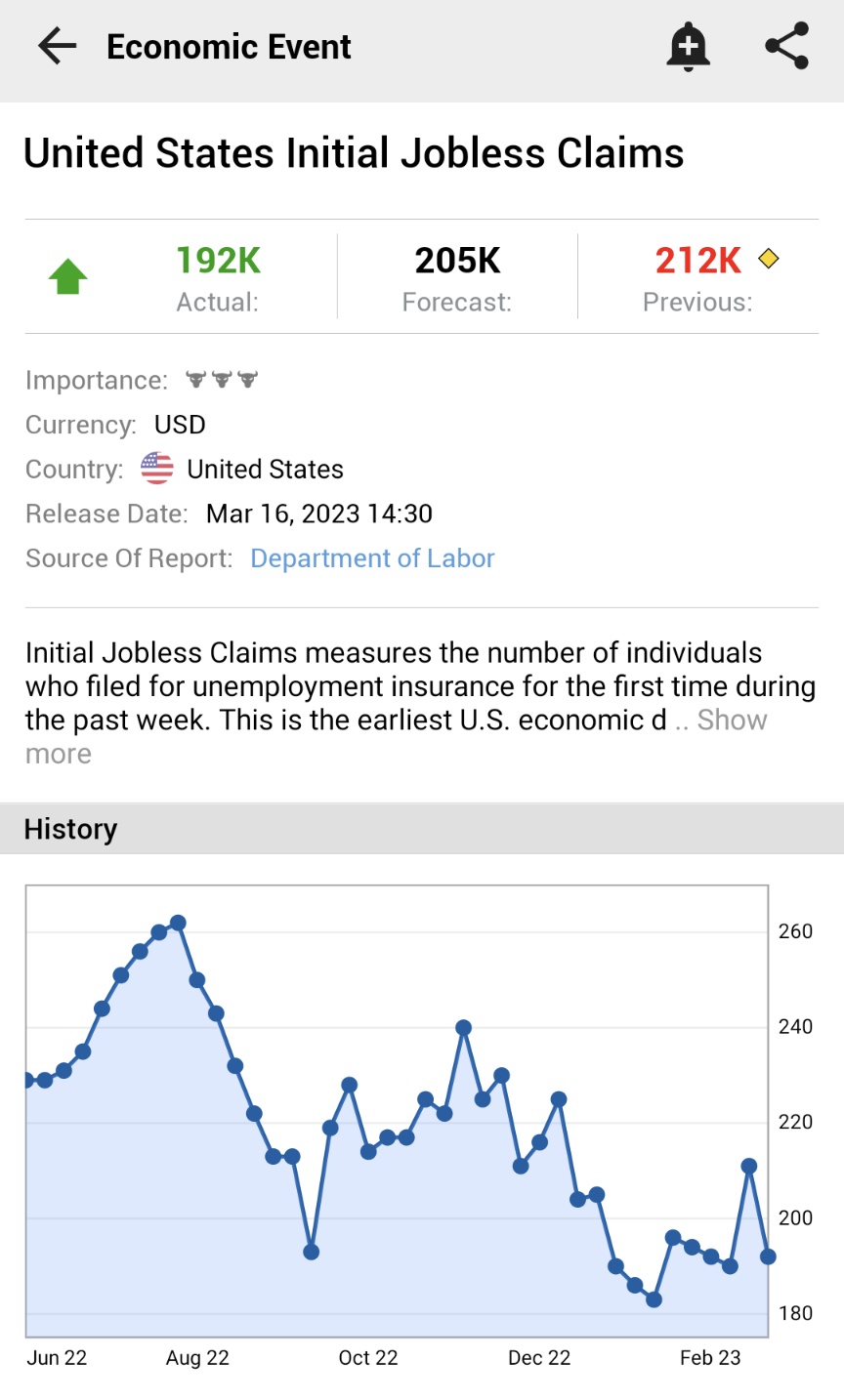Tap the lowest data point on chart
The width and height of the screenshot is (844, 1400).
(654, 1299)
